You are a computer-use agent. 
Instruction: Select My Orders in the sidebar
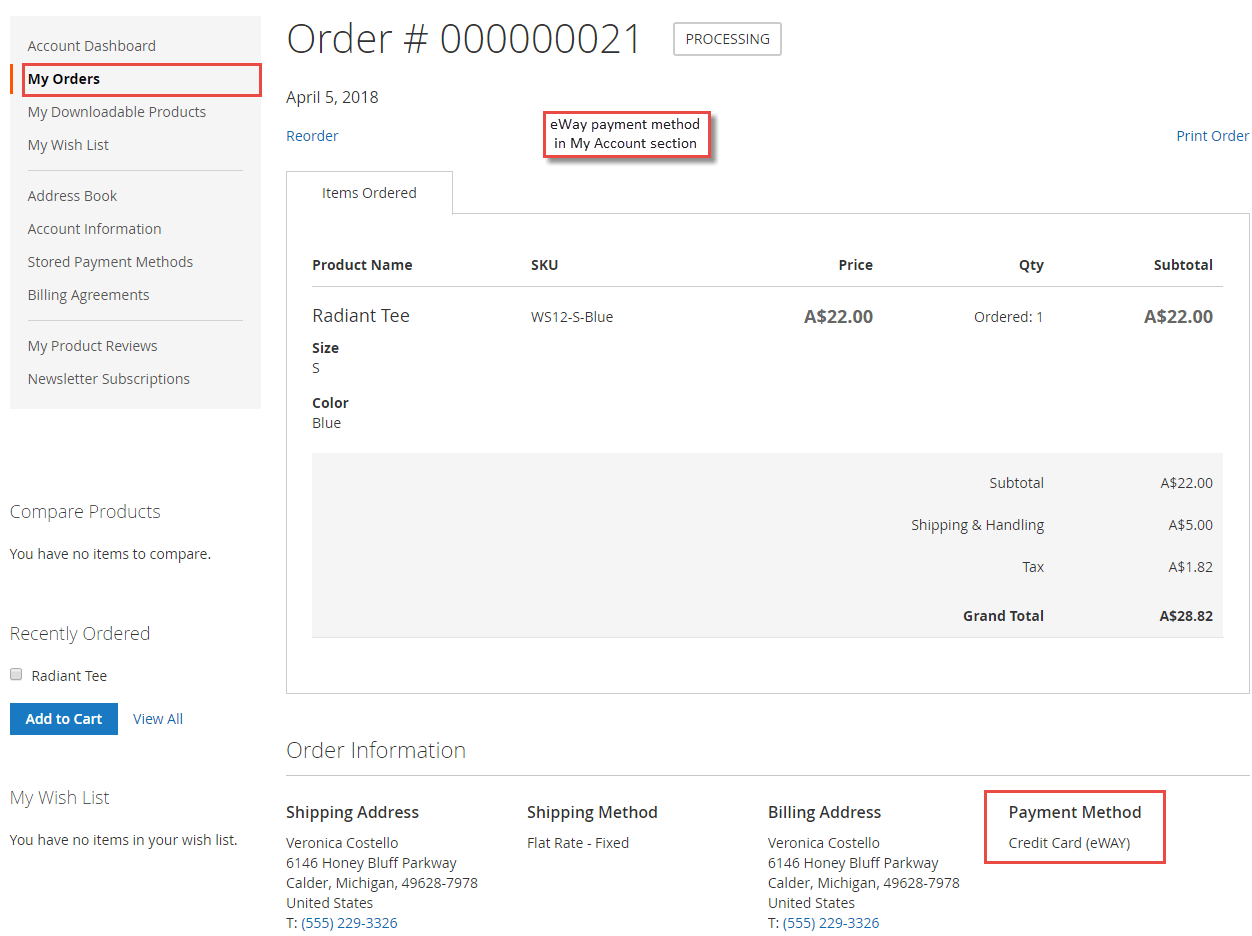pyautogui.click(x=64, y=78)
